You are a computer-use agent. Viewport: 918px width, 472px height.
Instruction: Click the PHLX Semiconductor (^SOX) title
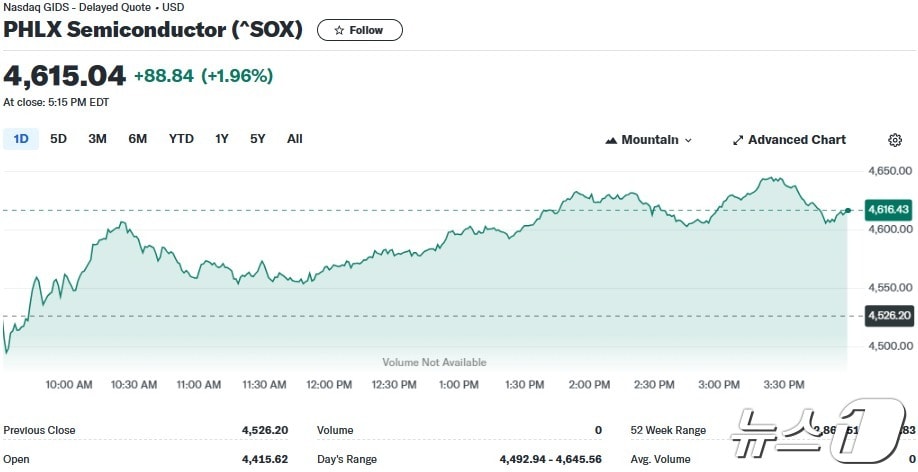click(x=153, y=30)
